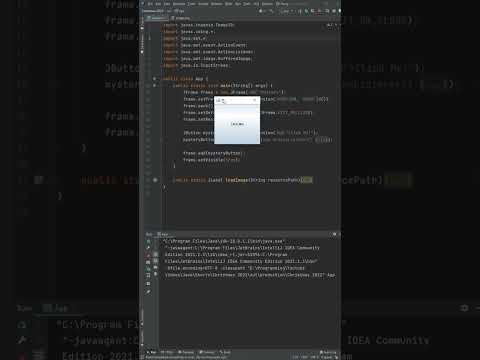The image size is (480, 360).
Task: Click the run gutter icon beside class App
Action: tap(154, 79)
